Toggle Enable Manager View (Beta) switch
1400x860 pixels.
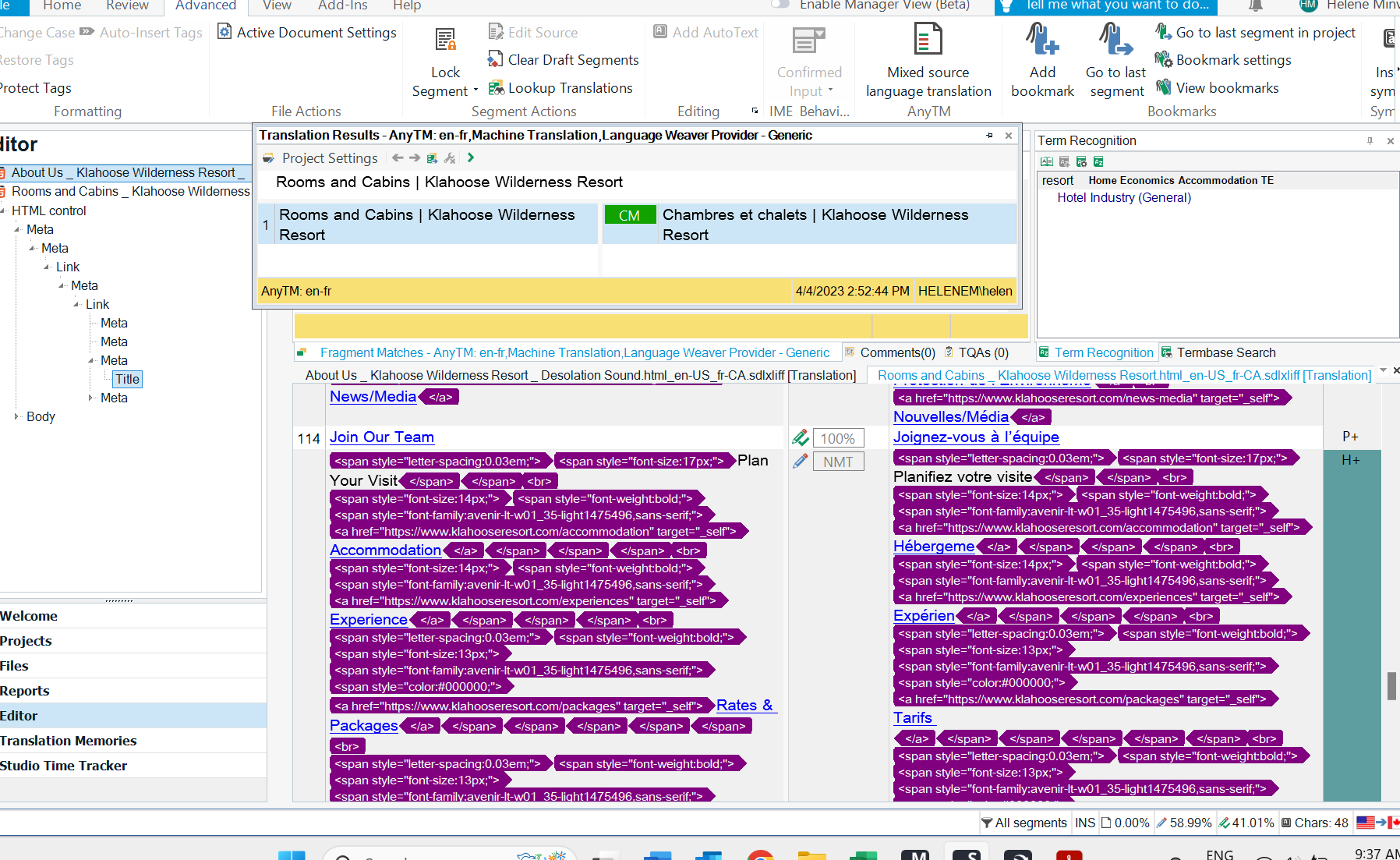click(x=780, y=5)
